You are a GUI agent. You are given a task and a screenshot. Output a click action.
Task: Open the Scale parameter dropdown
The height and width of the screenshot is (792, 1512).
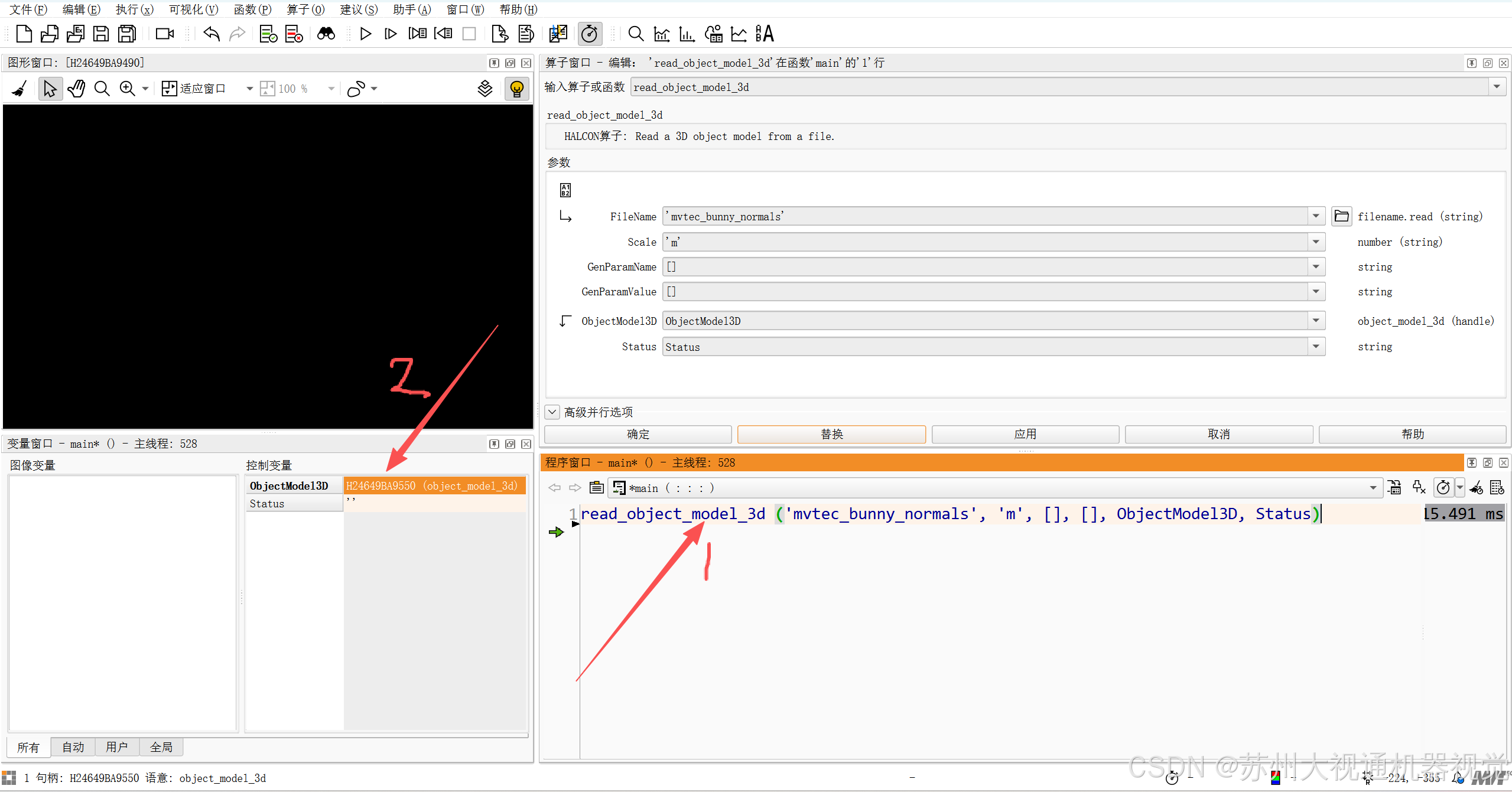tap(1316, 242)
